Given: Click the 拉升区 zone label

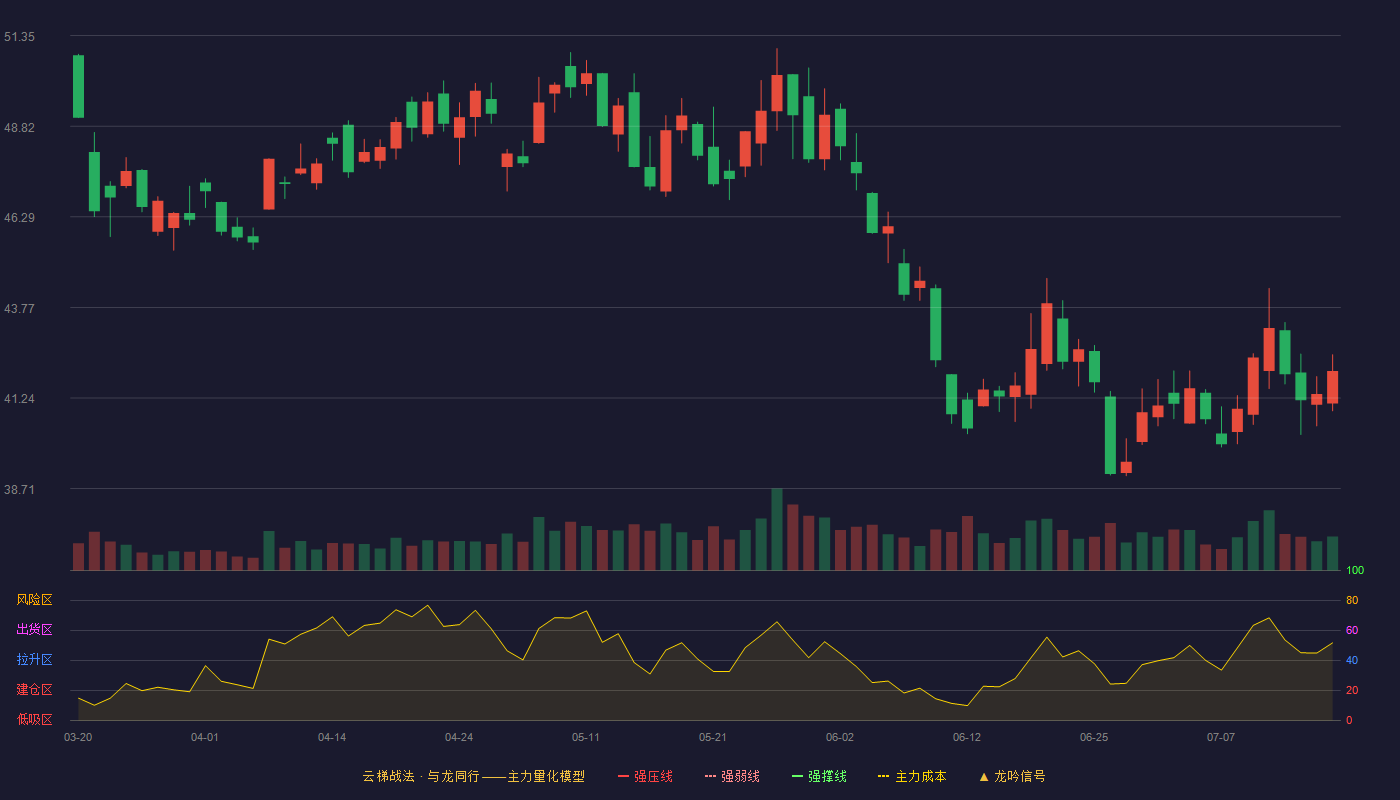Looking at the screenshot, I should (34, 660).
